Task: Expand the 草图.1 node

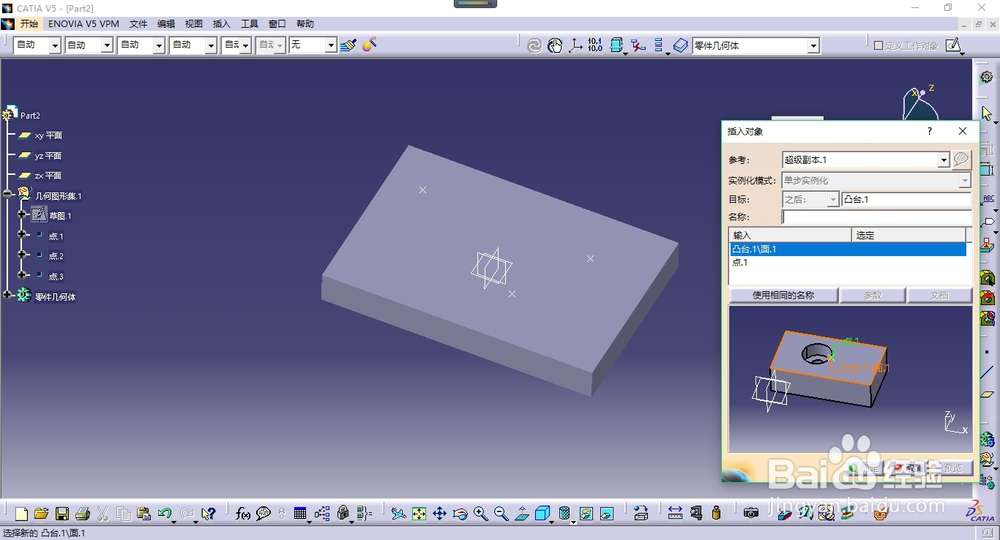Action: [x=21, y=215]
